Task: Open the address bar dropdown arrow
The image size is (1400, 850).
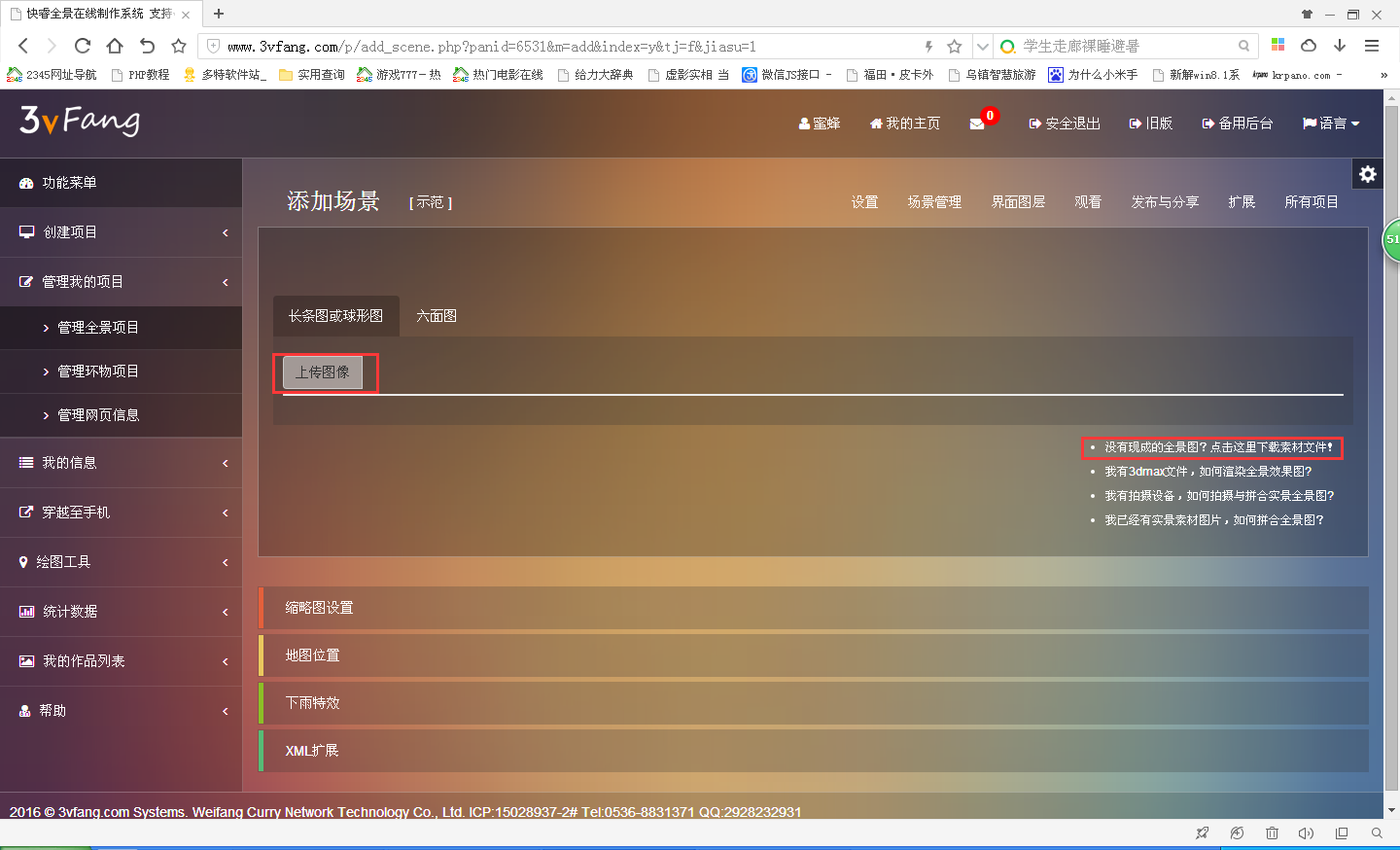Action: [983, 46]
